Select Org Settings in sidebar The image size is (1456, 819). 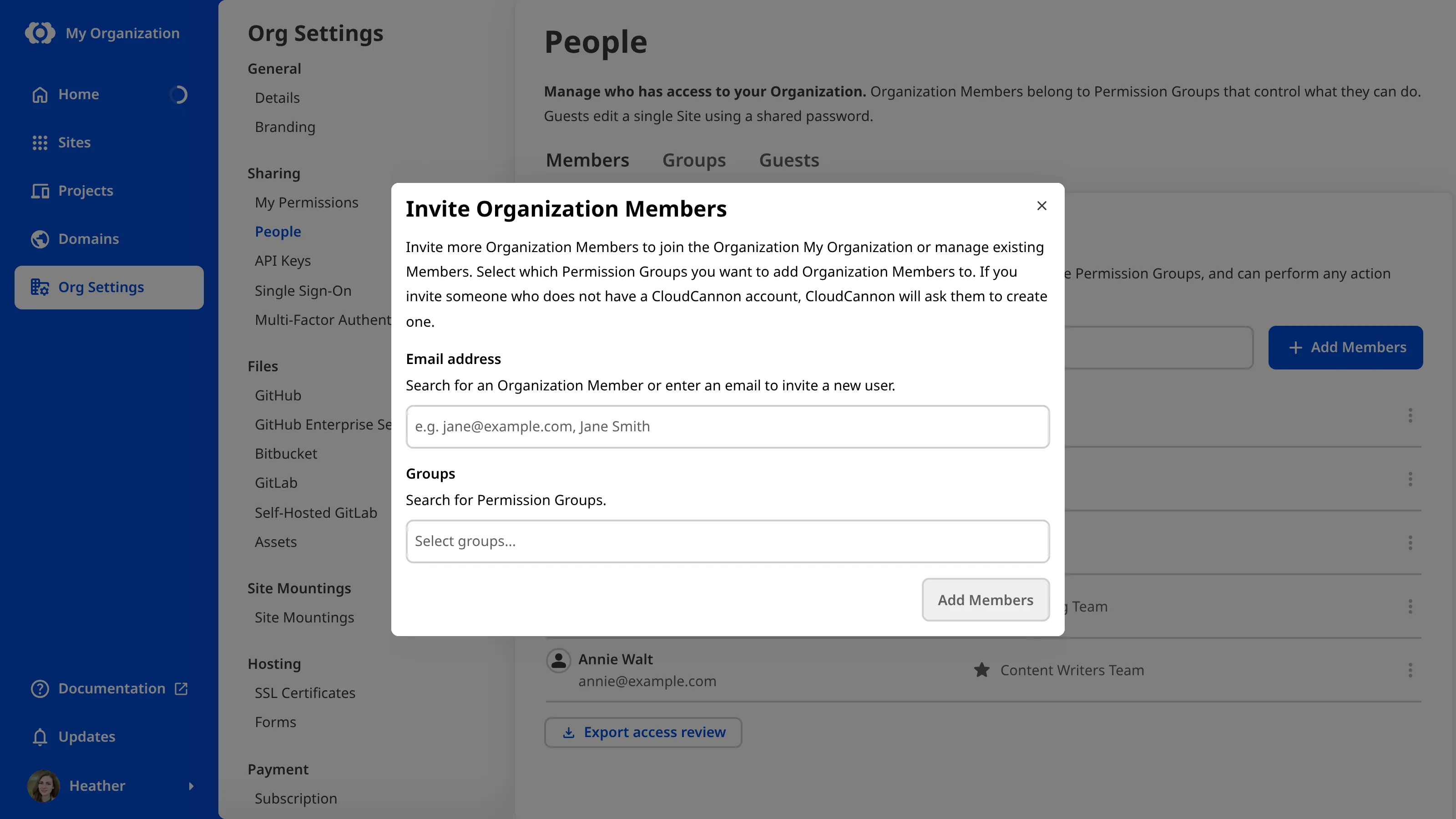109,287
